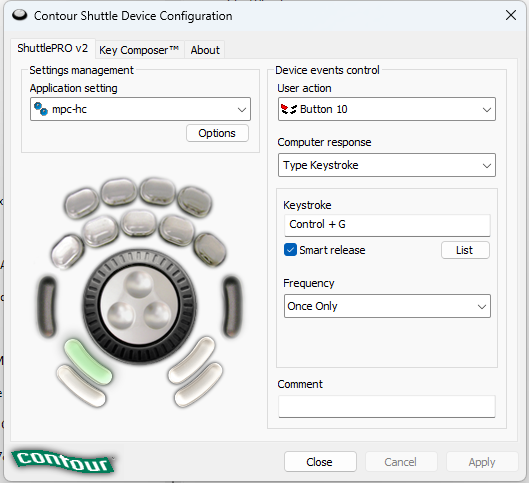Click the top-left button in the upper row
The height and width of the screenshot is (483, 529).
pos(82,203)
